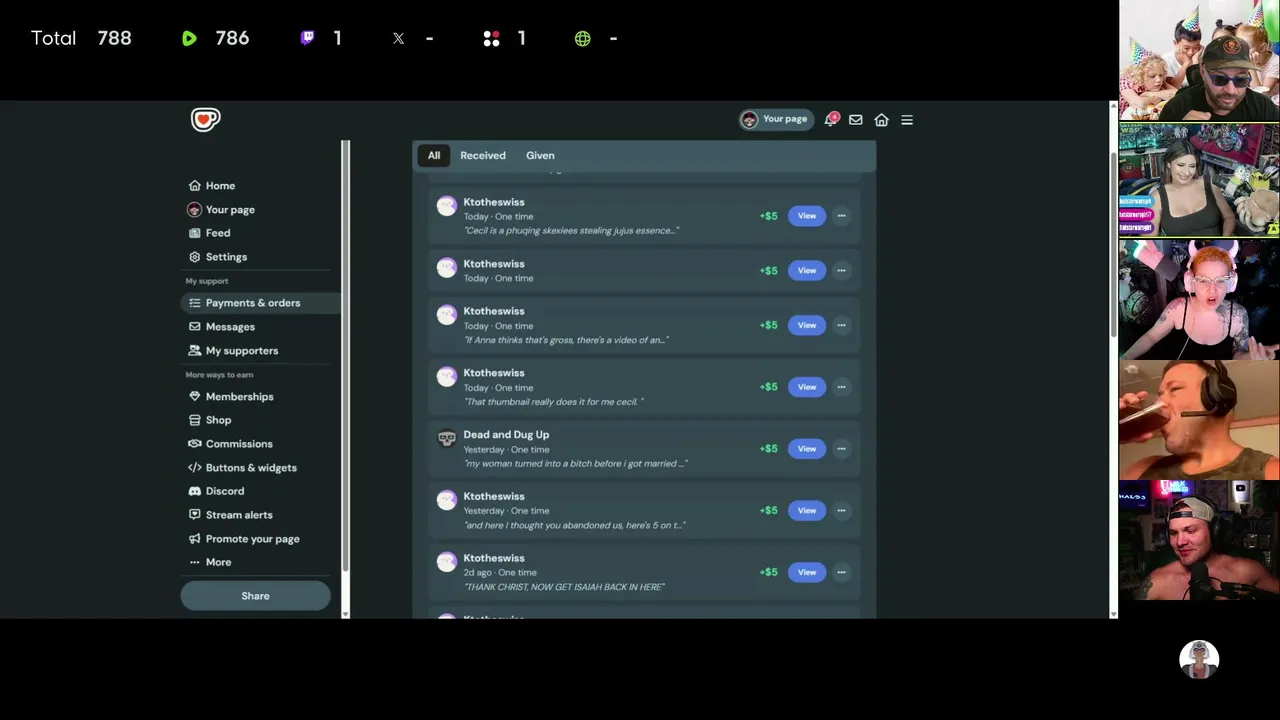
Task: Click the main page vertical scrollbar
Action: 1113,245
